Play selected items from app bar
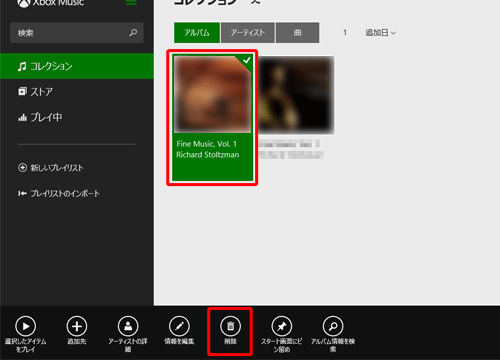 (25, 334)
